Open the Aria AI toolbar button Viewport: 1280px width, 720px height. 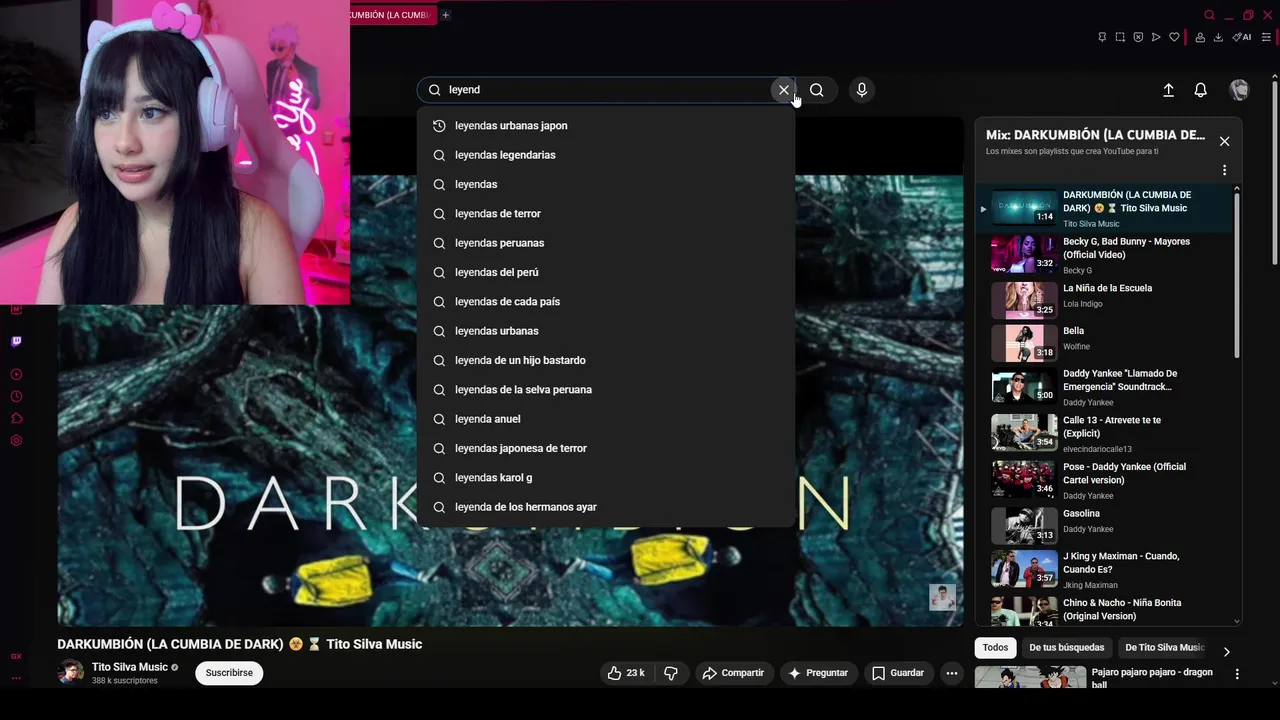[x=1242, y=37]
